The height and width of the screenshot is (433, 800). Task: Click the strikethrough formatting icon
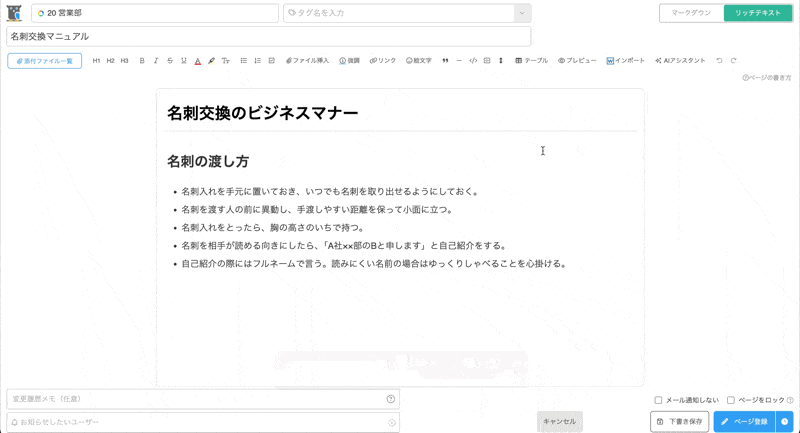point(170,61)
